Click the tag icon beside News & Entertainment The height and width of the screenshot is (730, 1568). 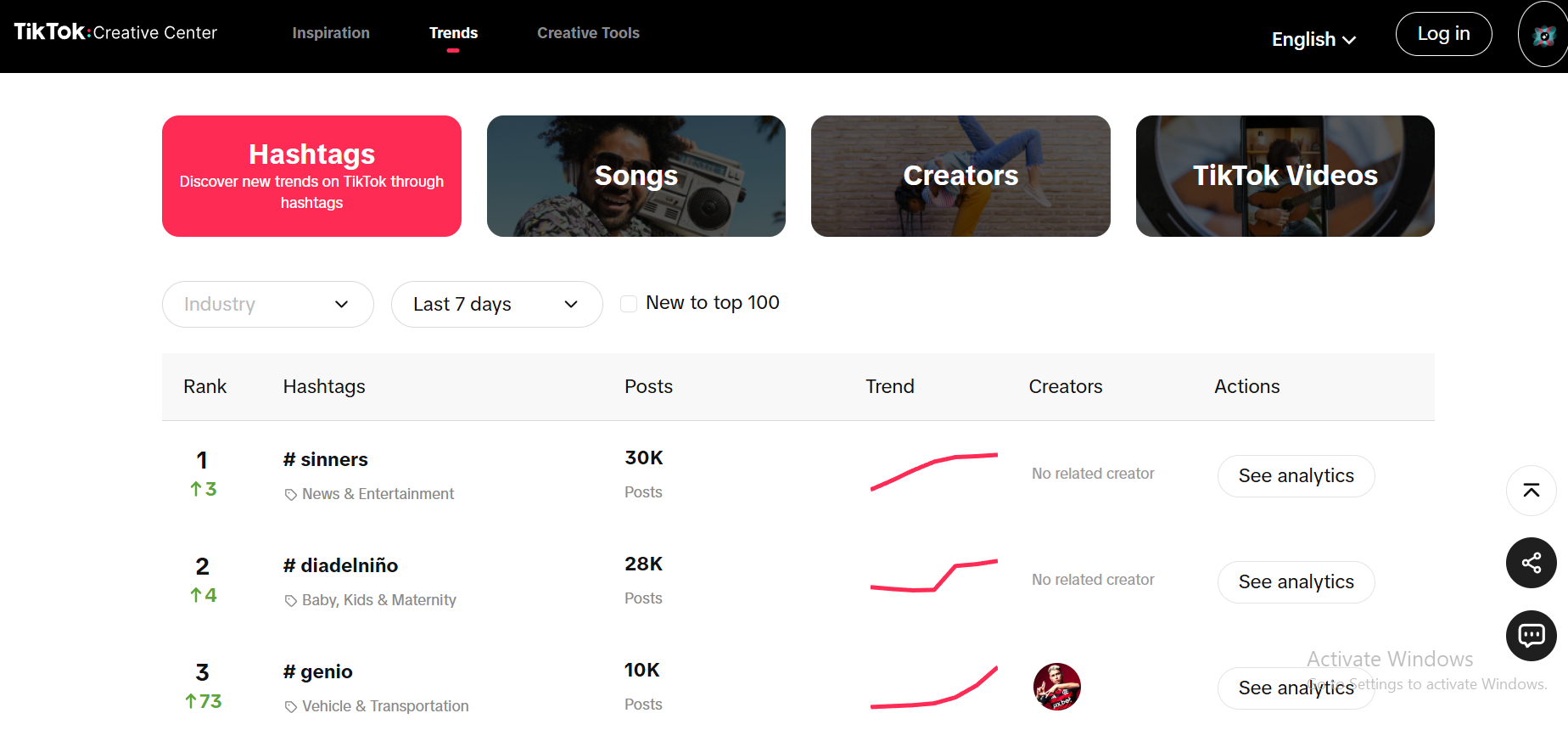[x=290, y=494]
